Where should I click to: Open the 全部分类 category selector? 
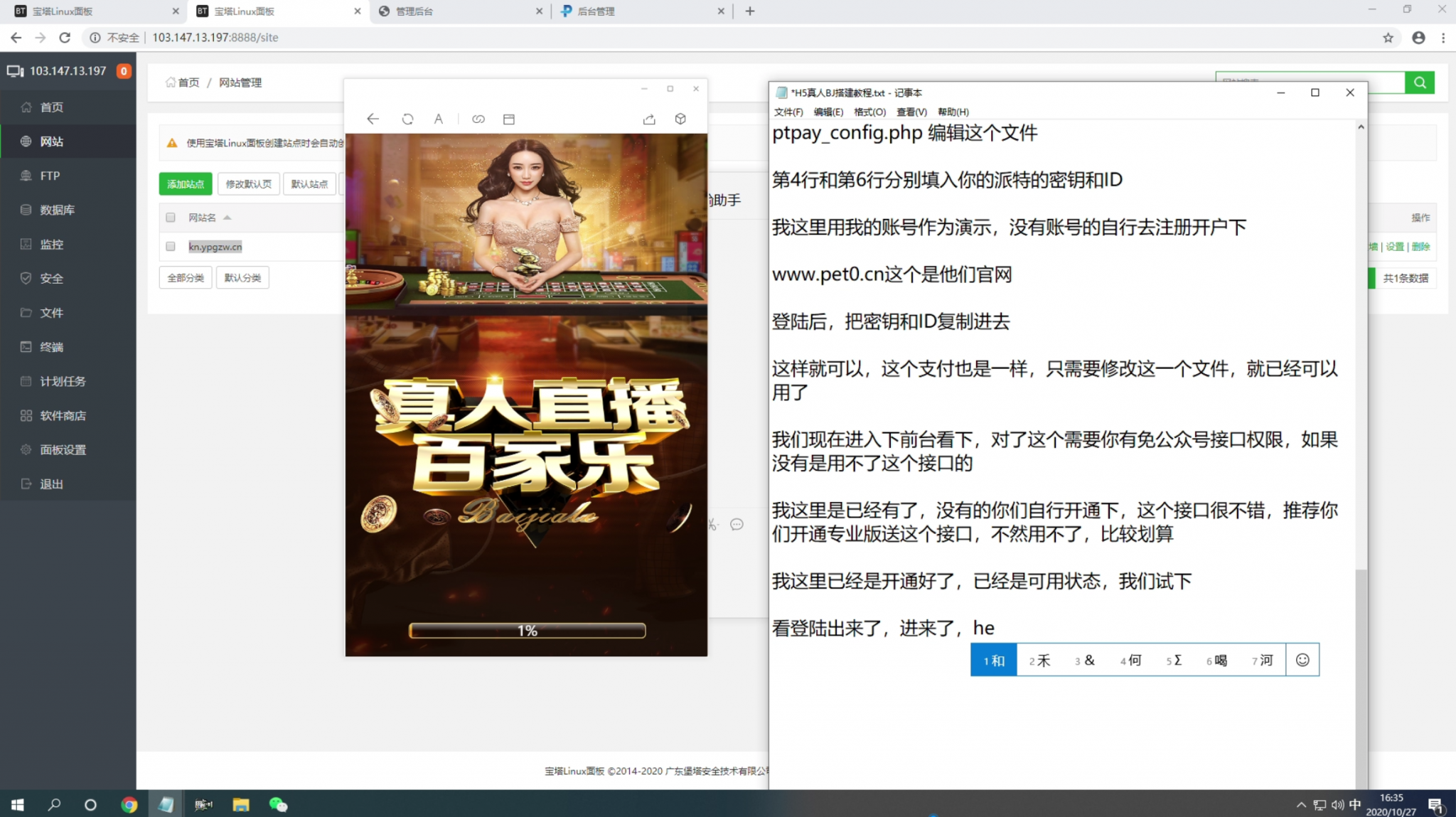[x=186, y=277]
